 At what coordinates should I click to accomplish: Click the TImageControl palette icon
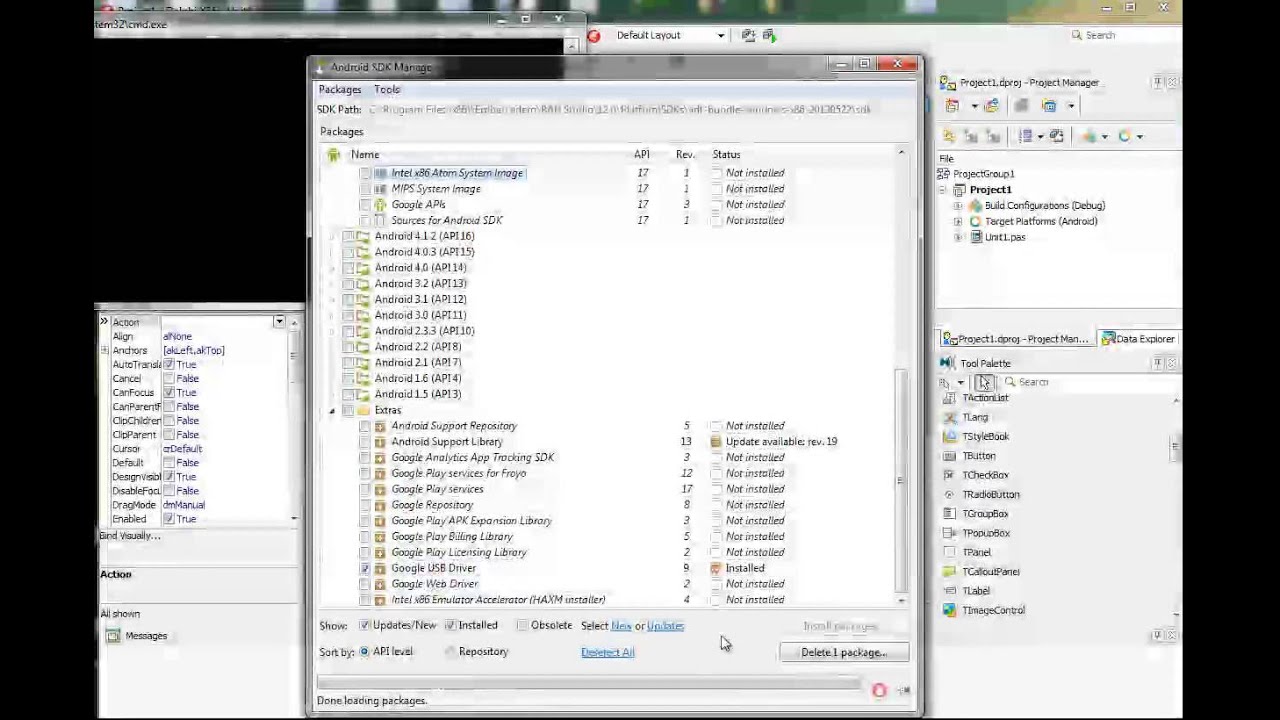point(949,610)
